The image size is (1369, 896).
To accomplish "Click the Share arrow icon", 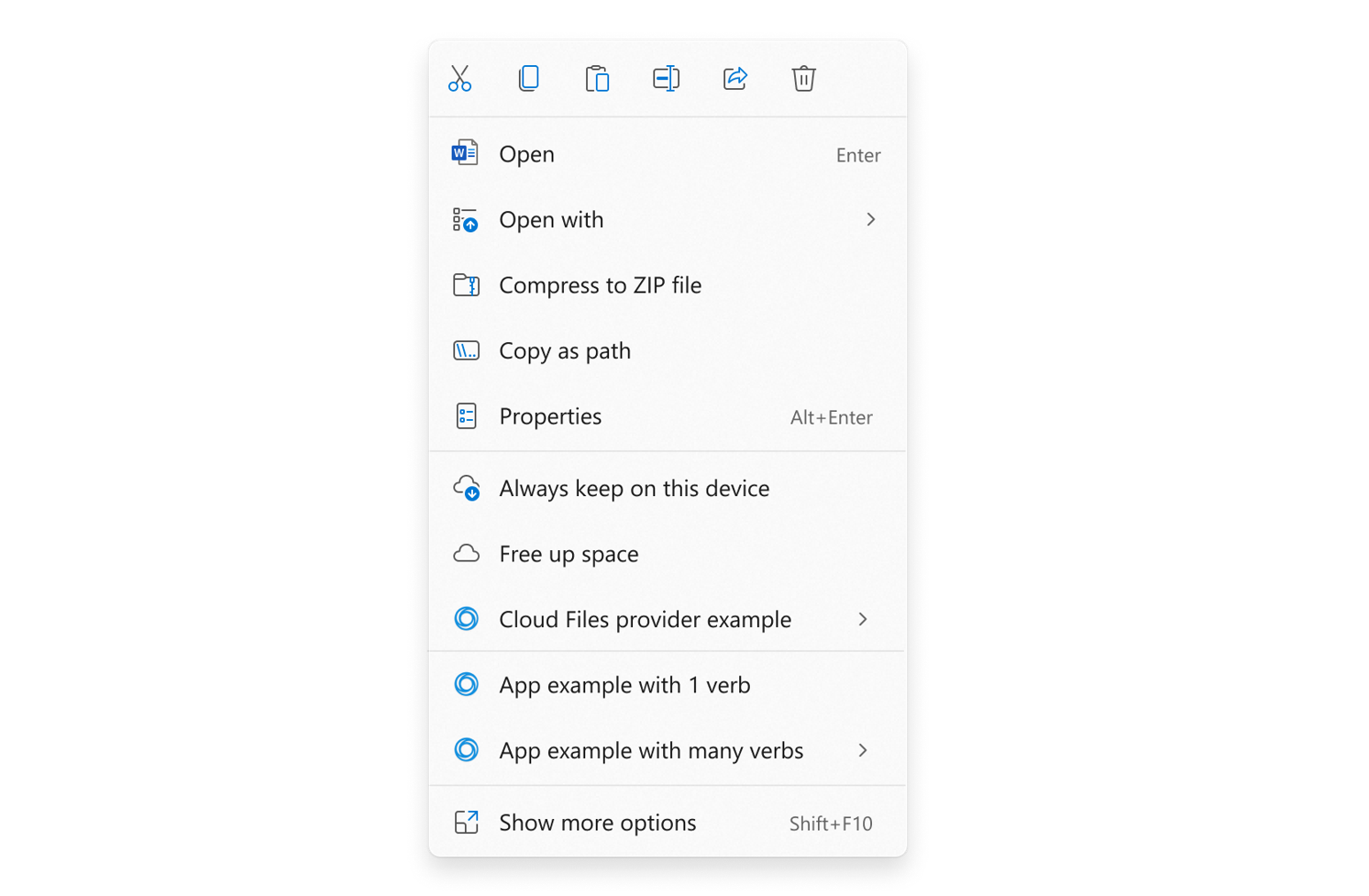I will [735, 78].
